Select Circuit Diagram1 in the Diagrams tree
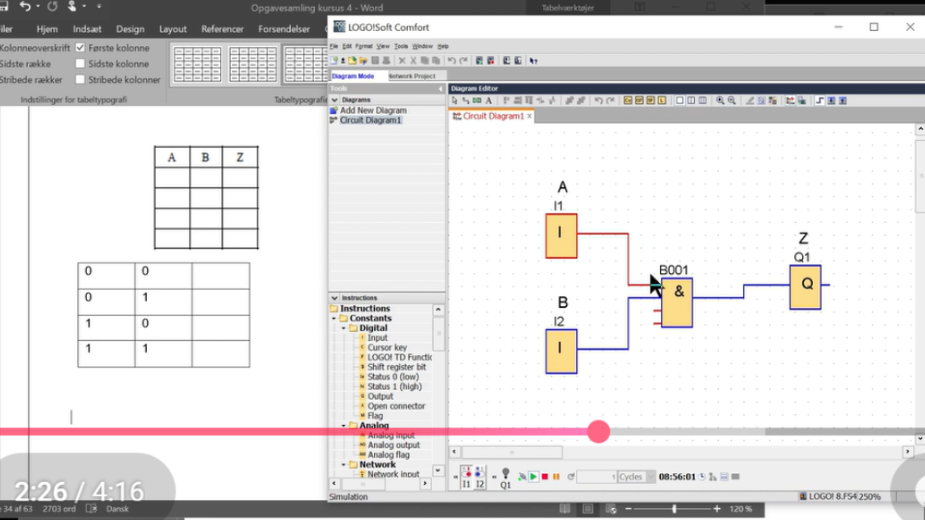 click(x=370, y=120)
